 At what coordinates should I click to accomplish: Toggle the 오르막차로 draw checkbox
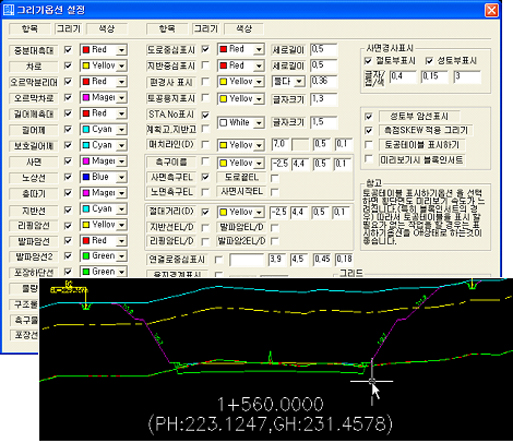[68, 97]
